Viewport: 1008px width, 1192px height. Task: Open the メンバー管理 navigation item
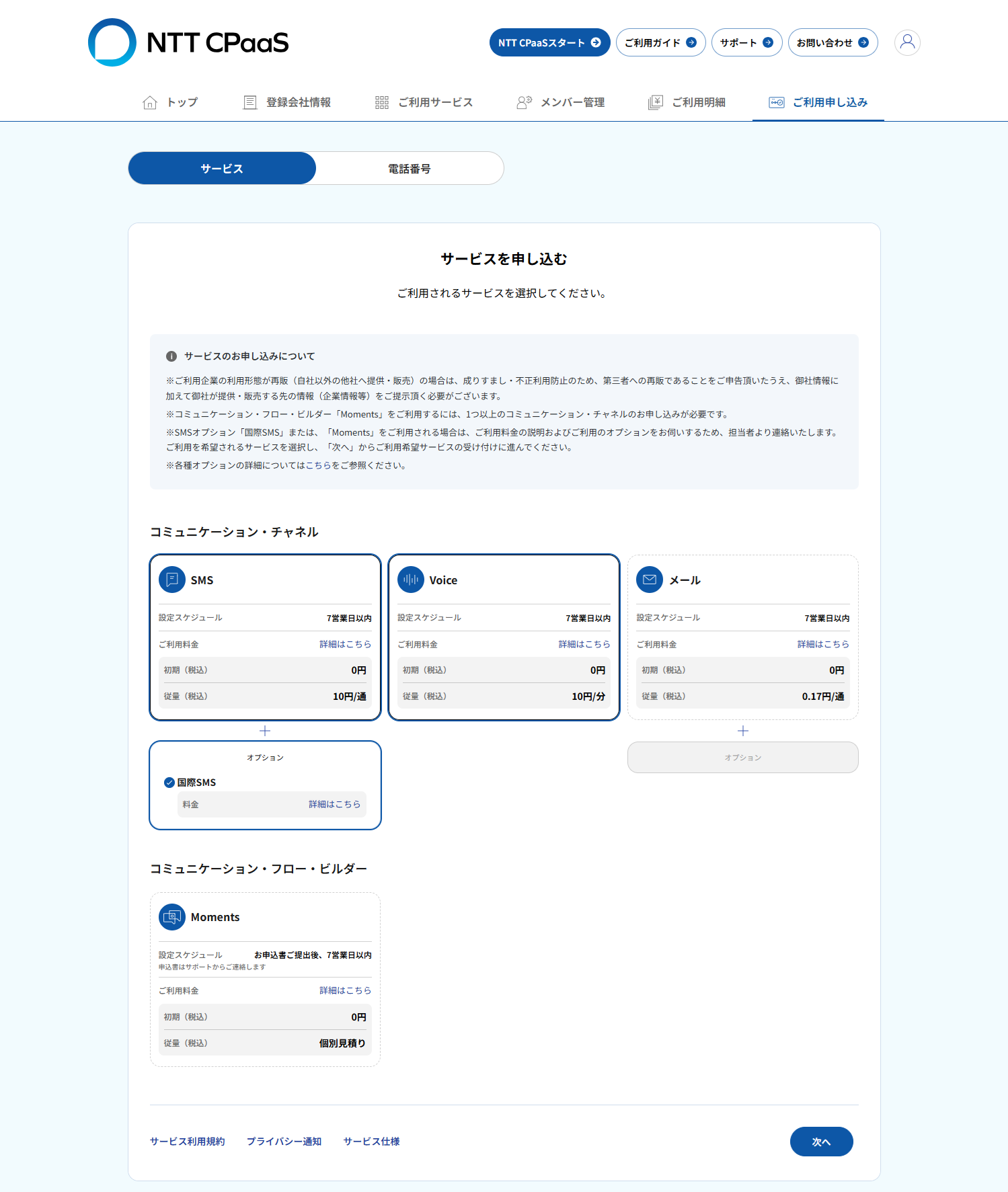(561, 102)
